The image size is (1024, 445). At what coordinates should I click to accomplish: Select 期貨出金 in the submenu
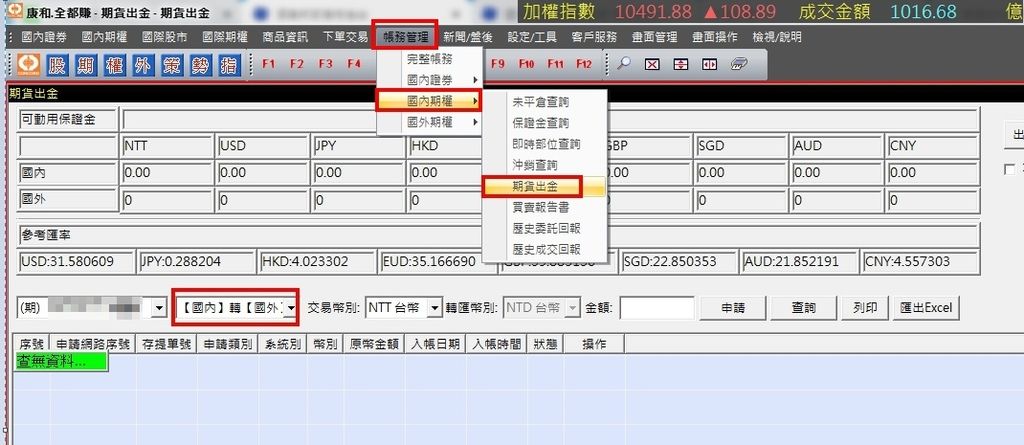tap(545, 186)
